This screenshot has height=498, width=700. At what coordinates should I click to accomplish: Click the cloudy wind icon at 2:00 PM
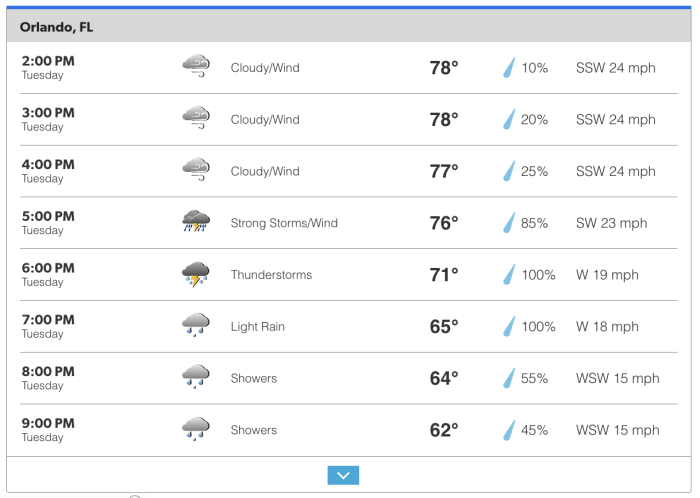[196, 67]
